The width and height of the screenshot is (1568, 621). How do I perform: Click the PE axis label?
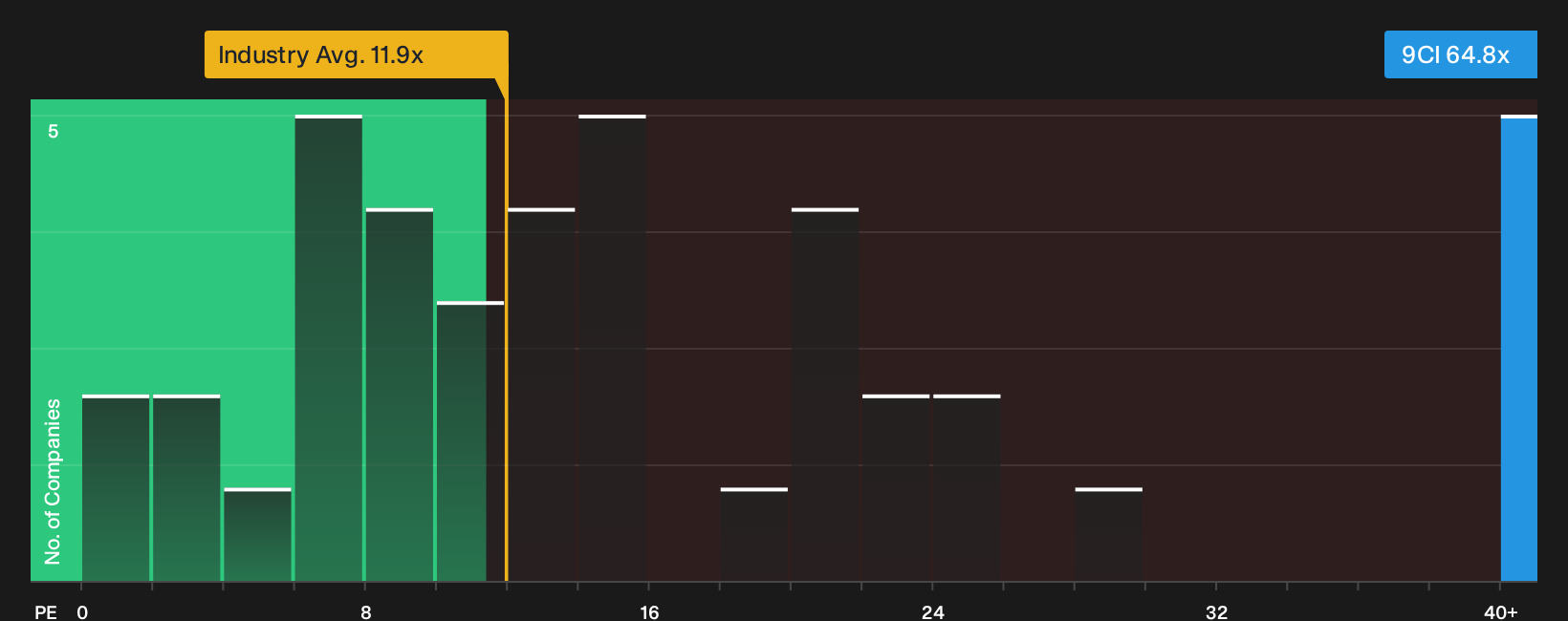pyautogui.click(x=46, y=611)
